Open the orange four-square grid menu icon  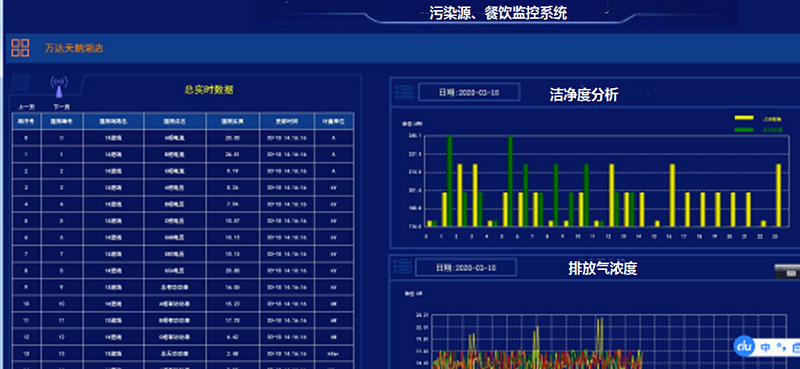20,48
